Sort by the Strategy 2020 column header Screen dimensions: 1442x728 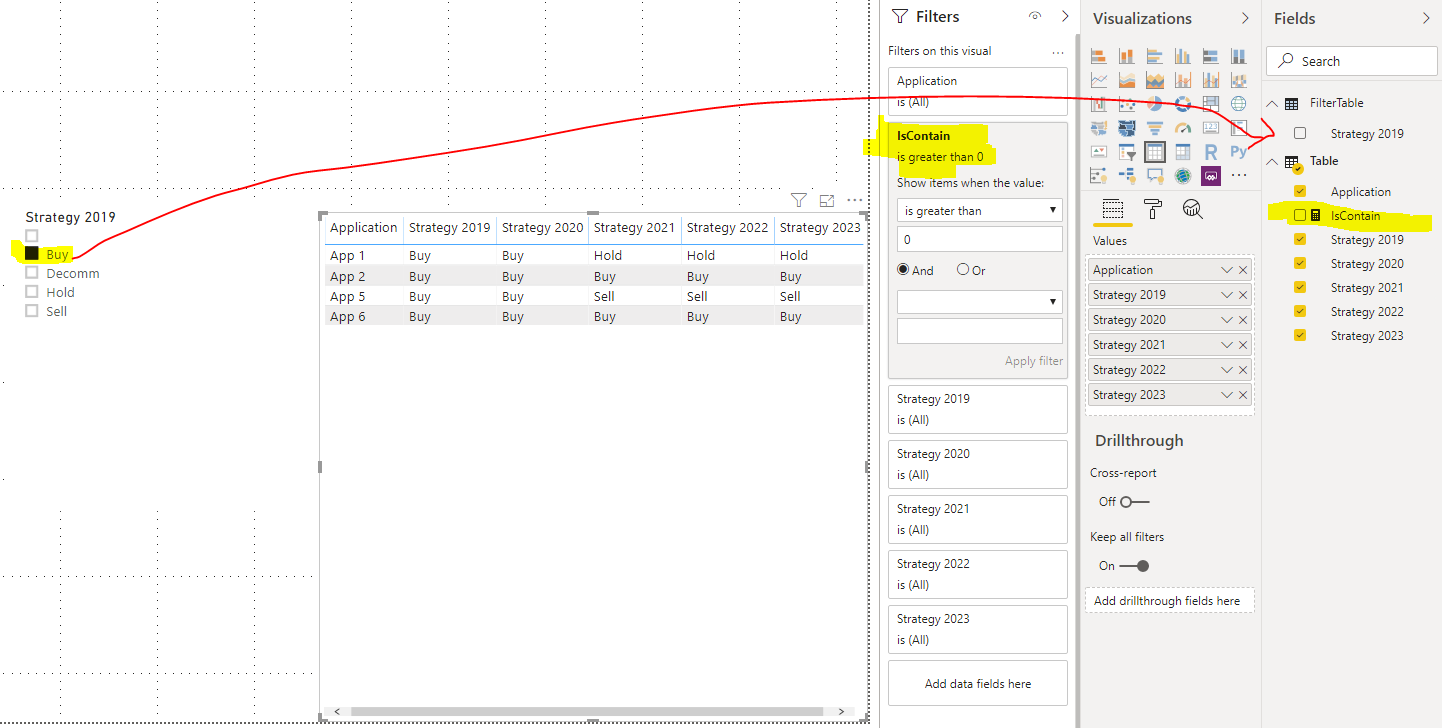(542, 228)
